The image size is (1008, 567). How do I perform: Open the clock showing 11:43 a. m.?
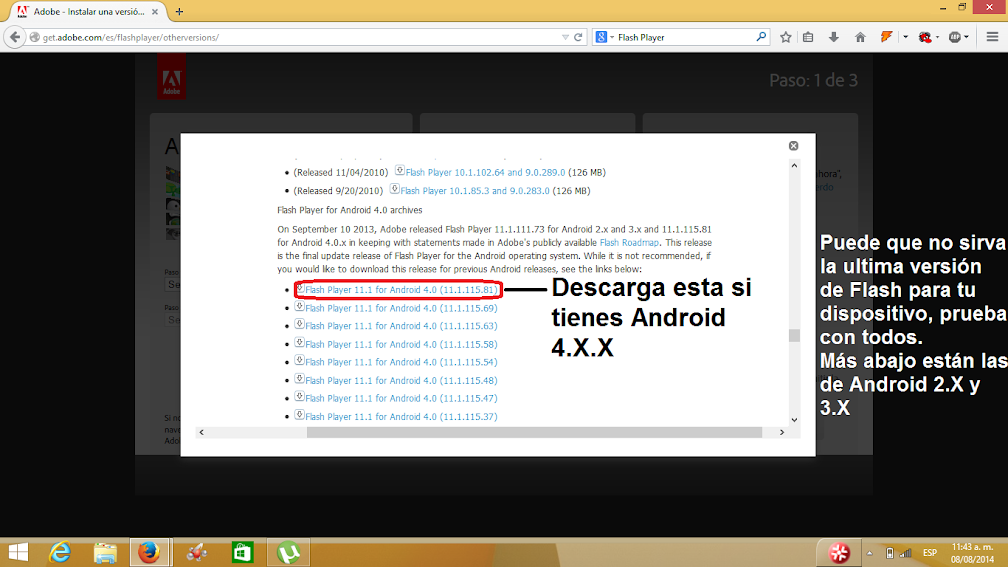[x=973, y=553]
